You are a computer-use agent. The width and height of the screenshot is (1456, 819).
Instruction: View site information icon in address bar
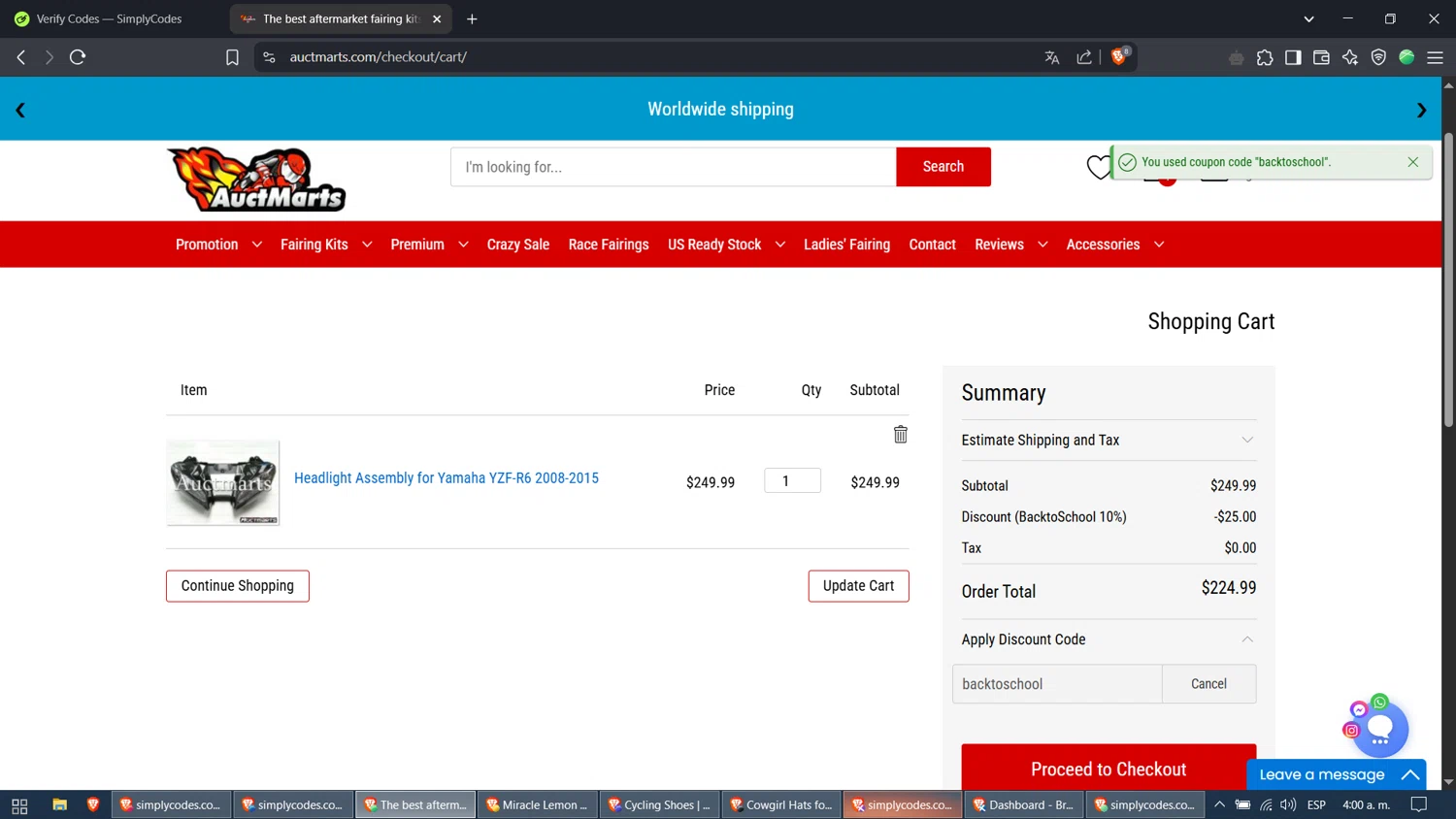269,57
